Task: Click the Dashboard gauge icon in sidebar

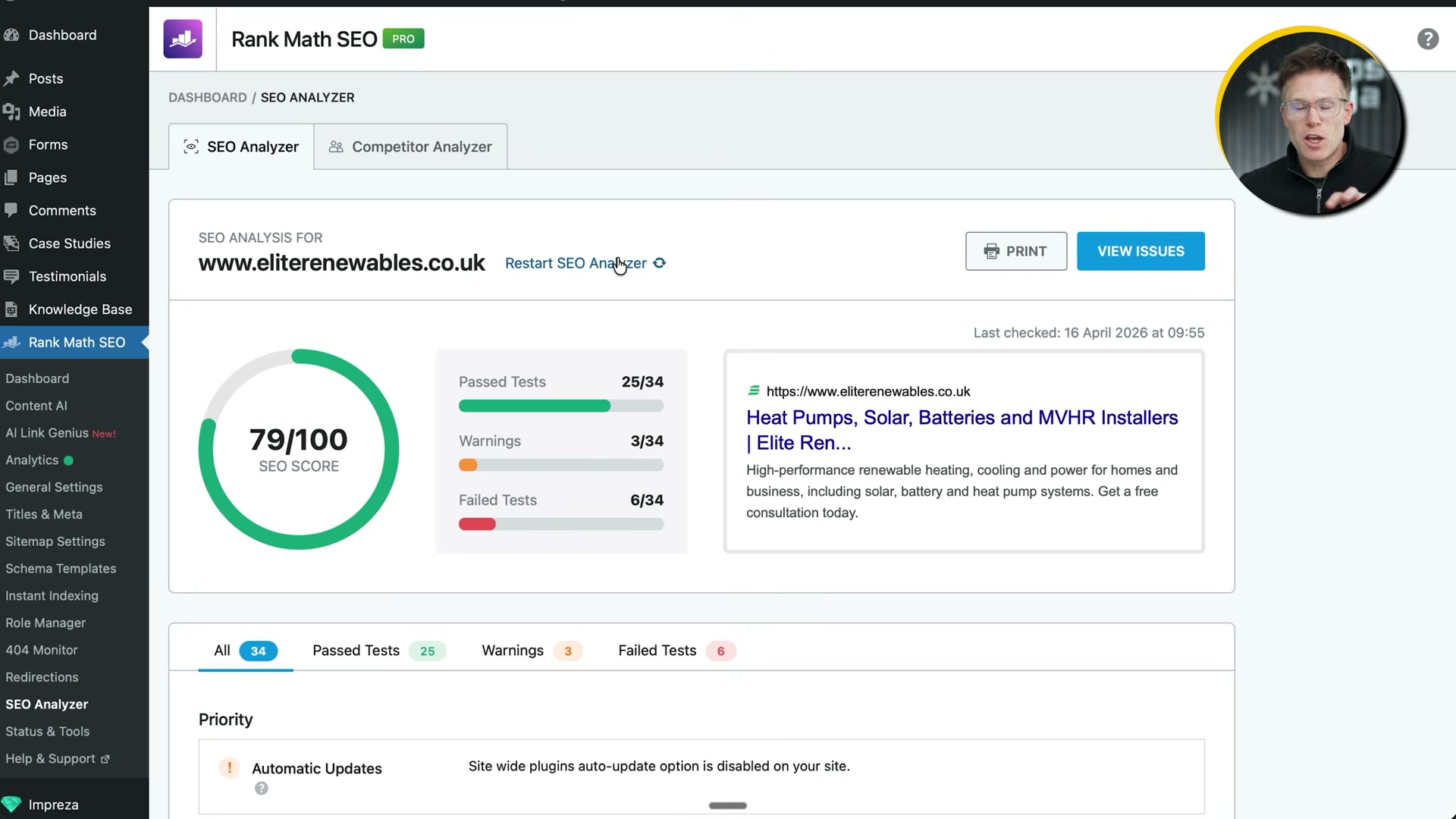Action: pos(11,35)
